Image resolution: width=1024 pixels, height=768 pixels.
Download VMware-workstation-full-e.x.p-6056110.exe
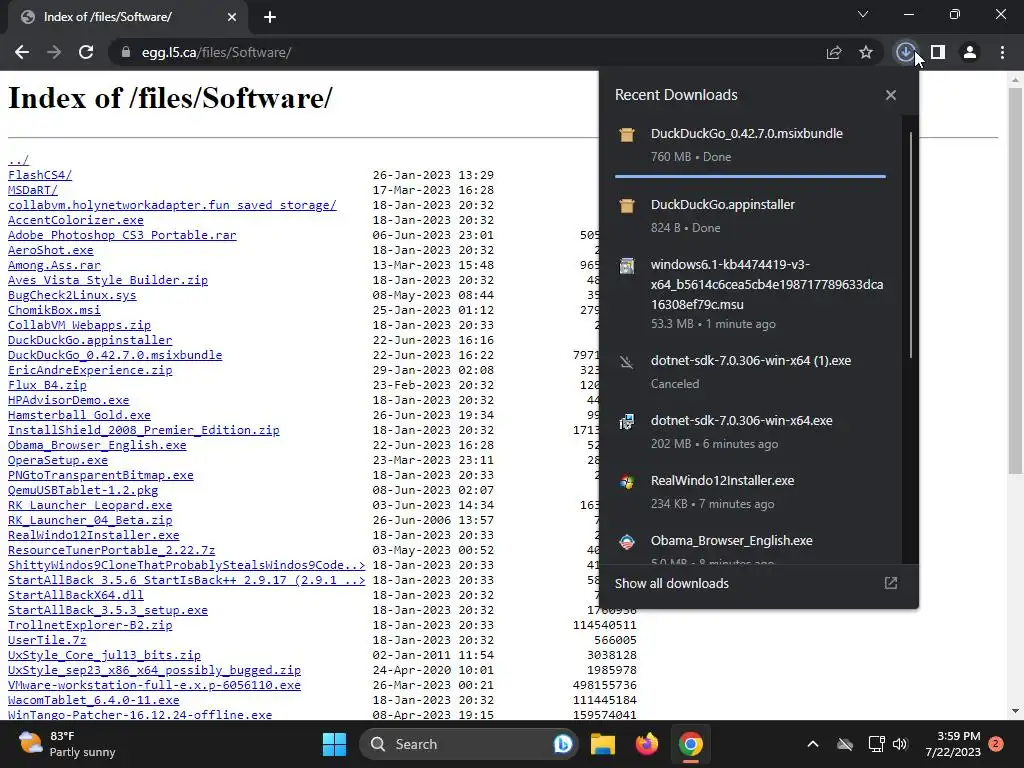(154, 686)
